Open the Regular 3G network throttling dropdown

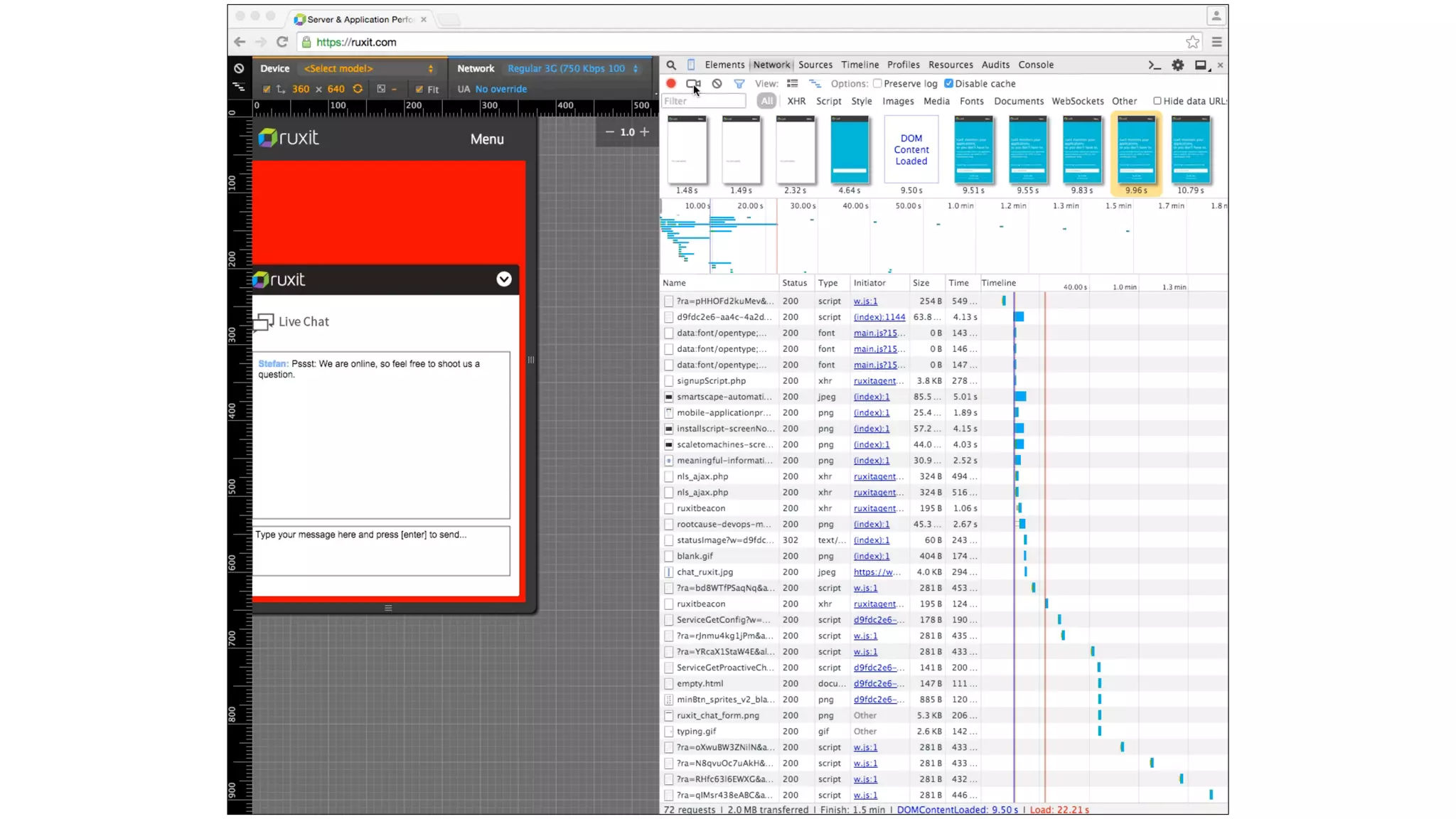572,68
